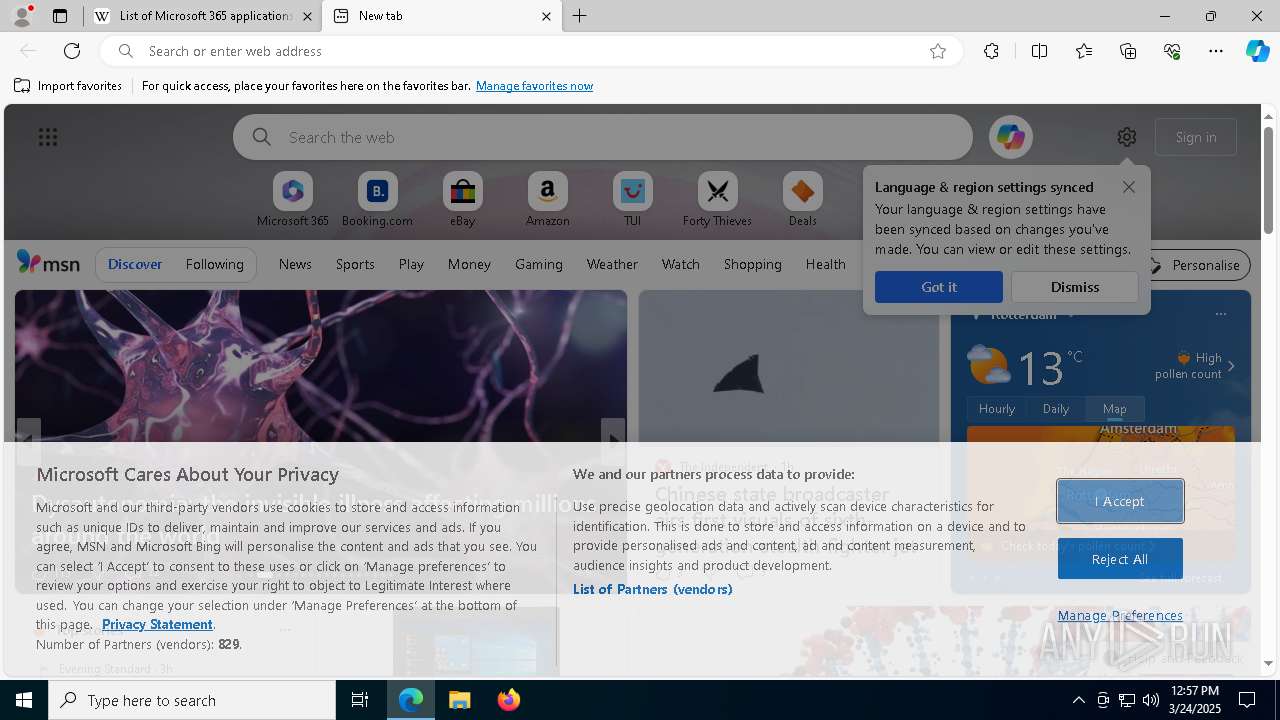
Task: Open the News menu item
Action: coord(295,264)
